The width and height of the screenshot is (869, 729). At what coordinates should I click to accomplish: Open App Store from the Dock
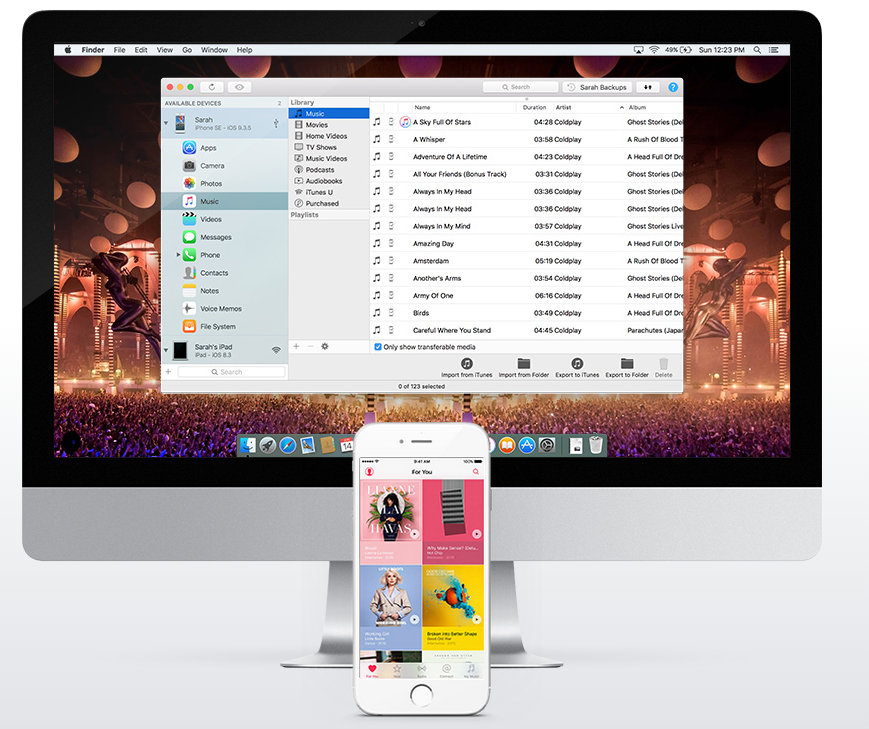click(x=527, y=445)
